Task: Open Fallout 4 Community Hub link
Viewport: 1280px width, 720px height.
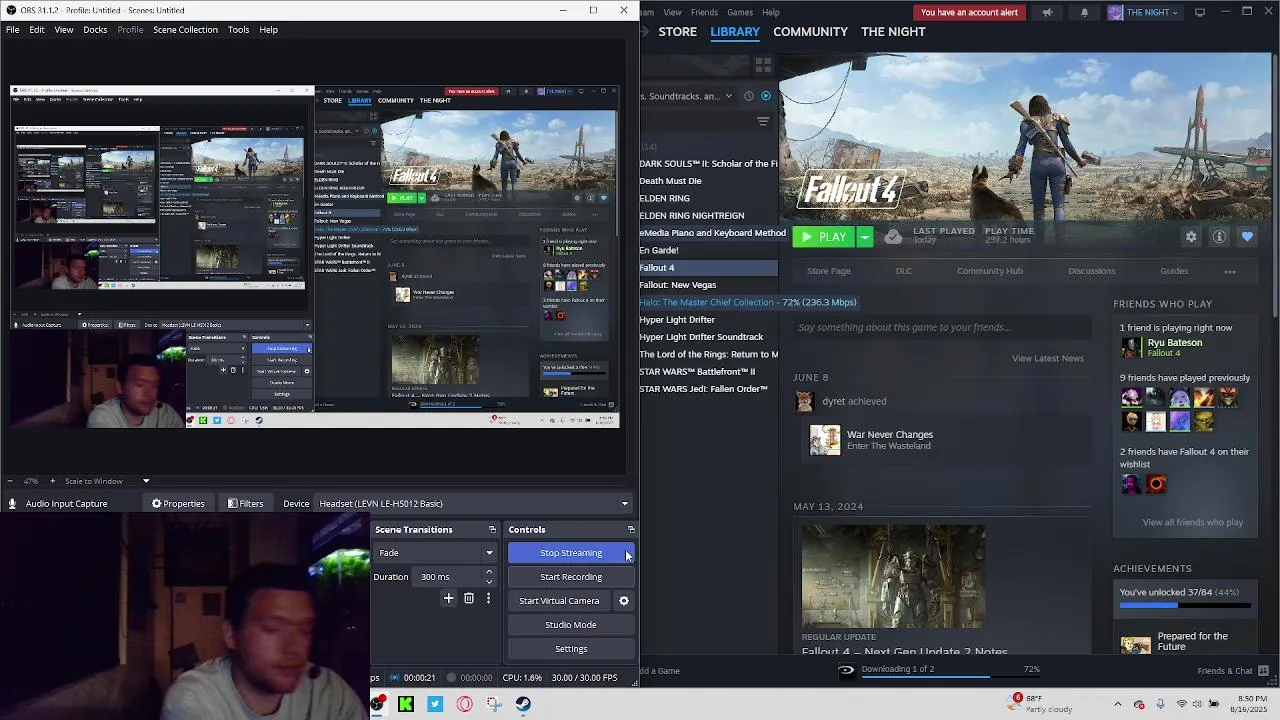Action: [x=989, y=271]
